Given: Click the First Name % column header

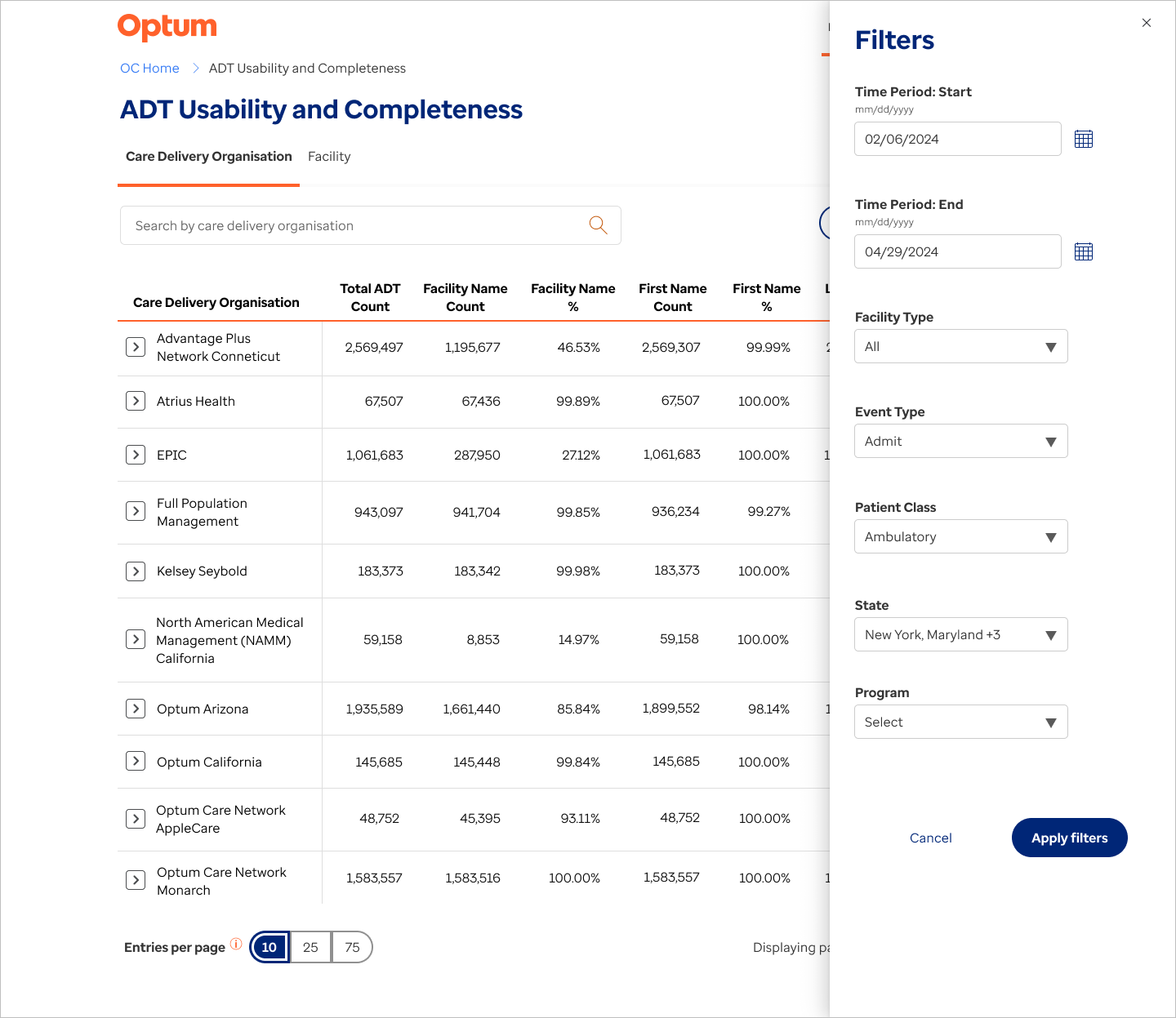Looking at the screenshot, I should click(767, 297).
